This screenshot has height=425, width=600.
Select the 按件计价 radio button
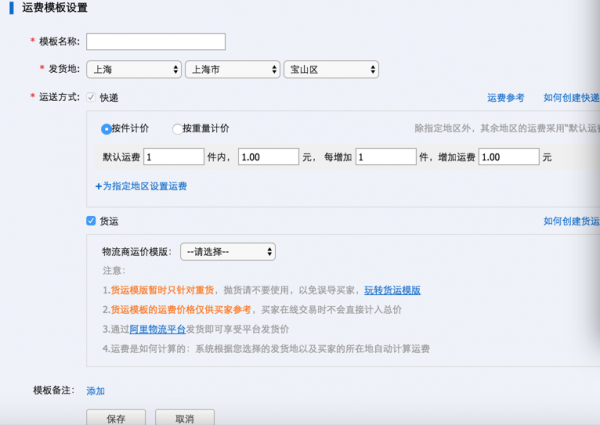106,129
